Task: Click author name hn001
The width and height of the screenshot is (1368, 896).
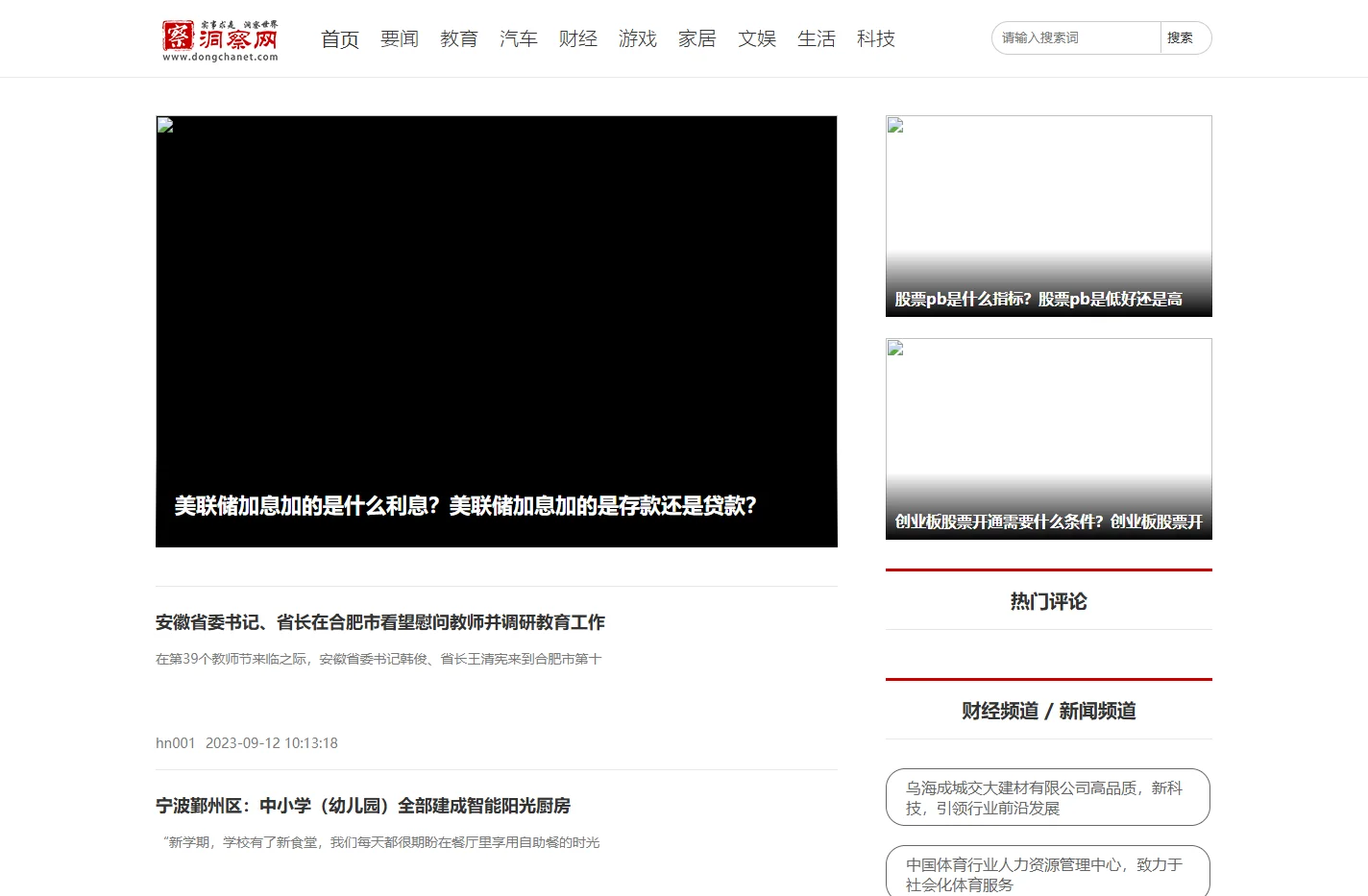Action: click(x=176, y=743)
